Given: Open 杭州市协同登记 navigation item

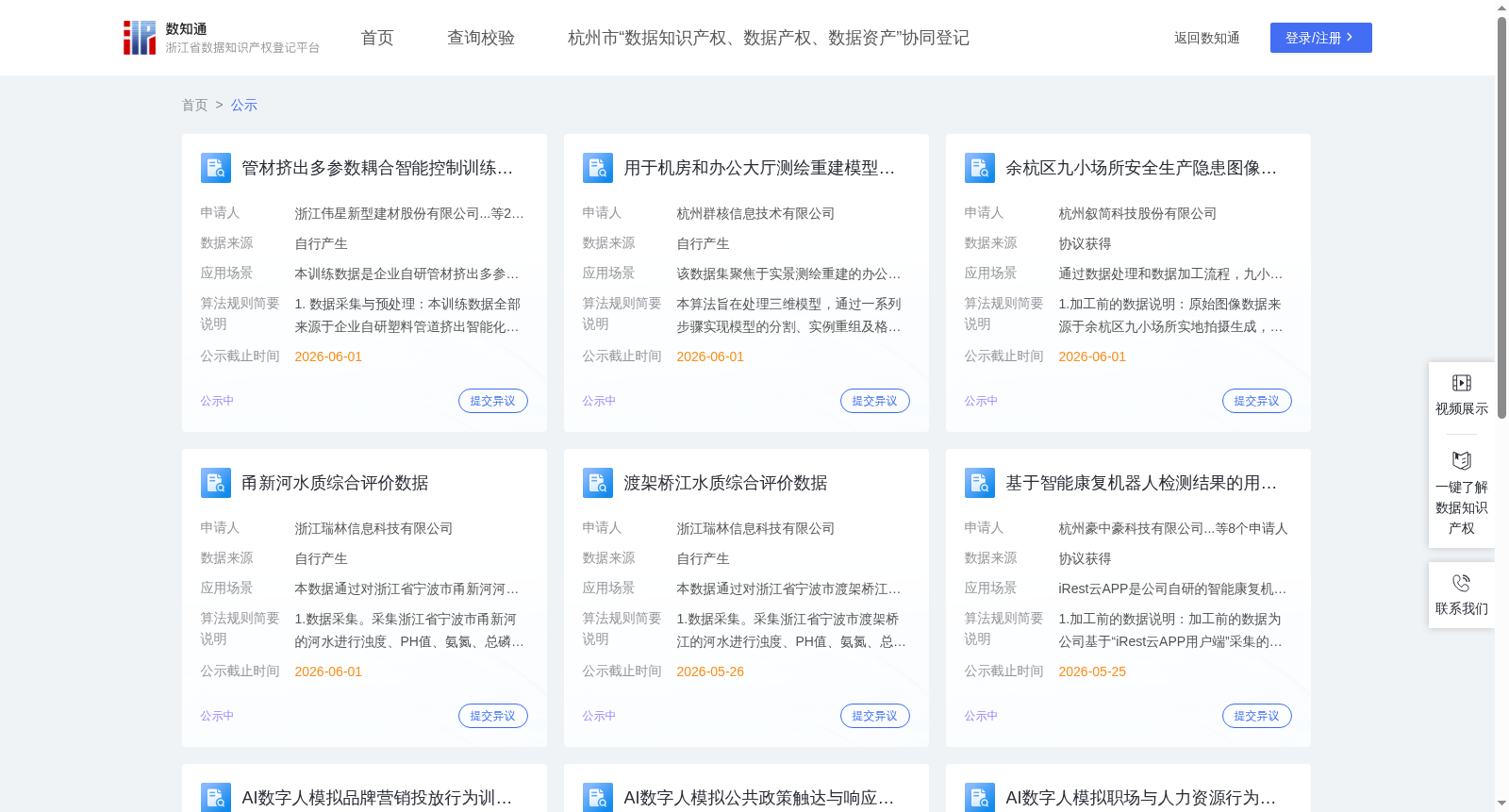Looking at the screenshot, I should (x=769, y=38).
